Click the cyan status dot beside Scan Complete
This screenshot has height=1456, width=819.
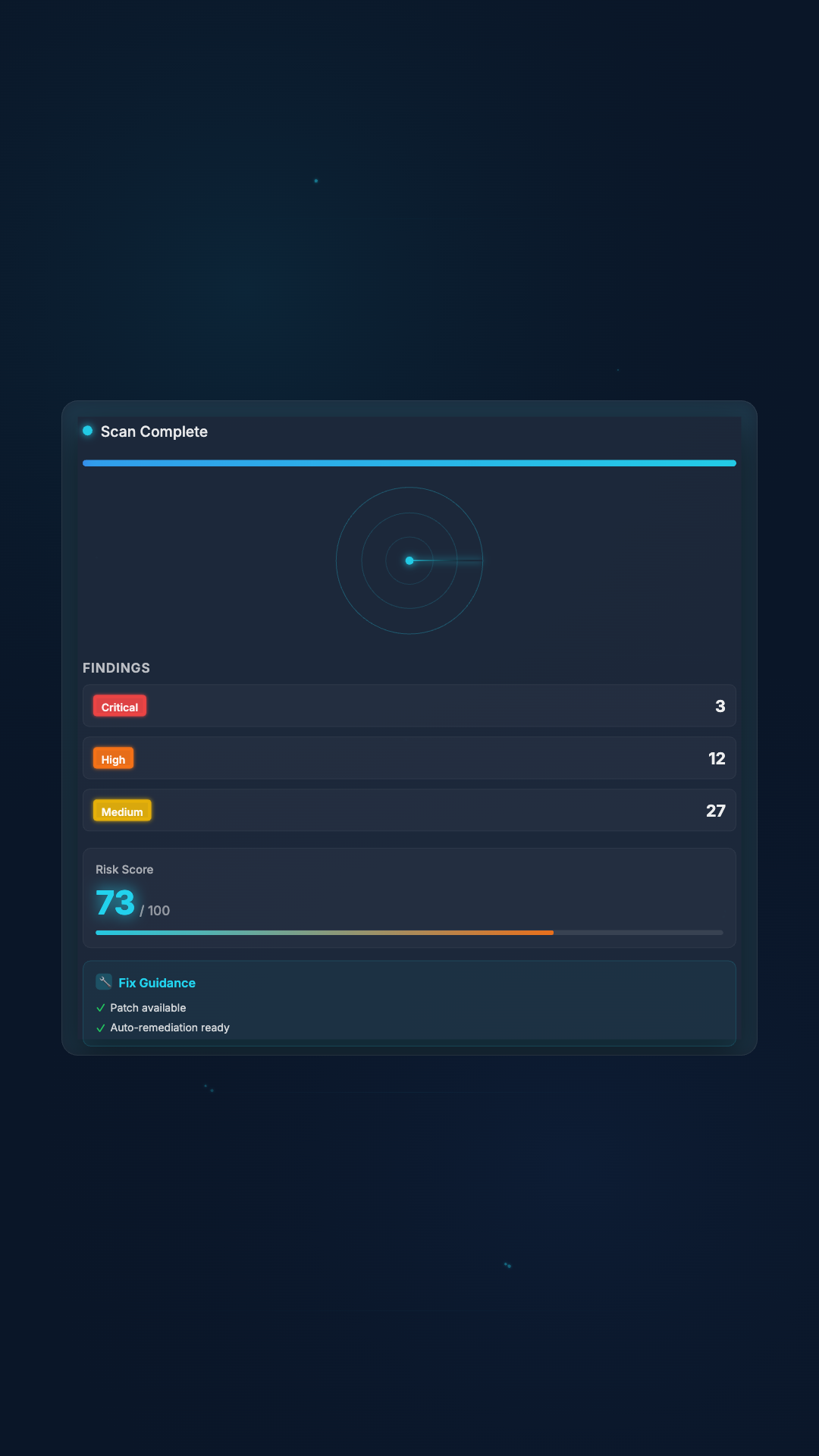[x=87, y=431]
